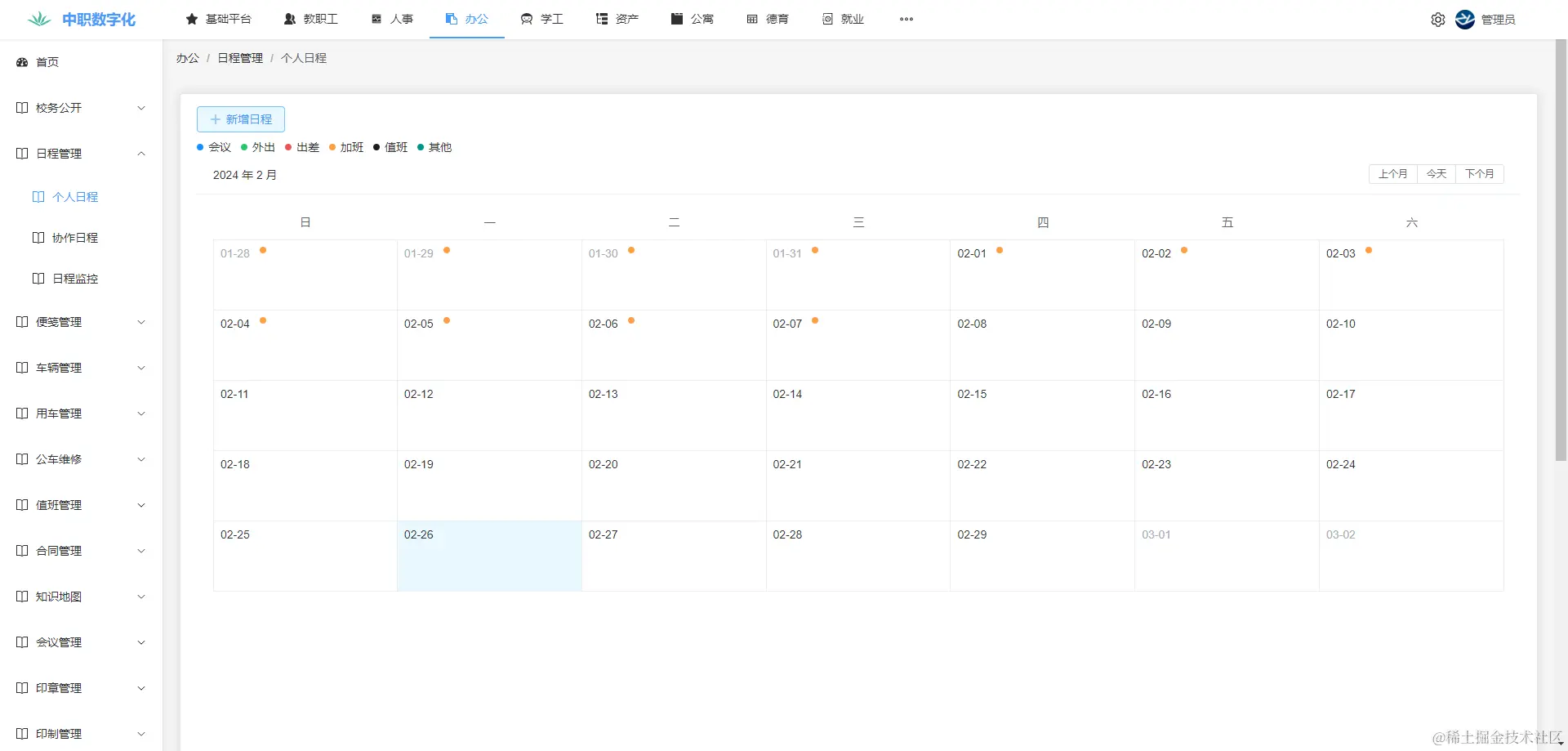
Task: Open the settings gear icon
Action: [1438, 20]
